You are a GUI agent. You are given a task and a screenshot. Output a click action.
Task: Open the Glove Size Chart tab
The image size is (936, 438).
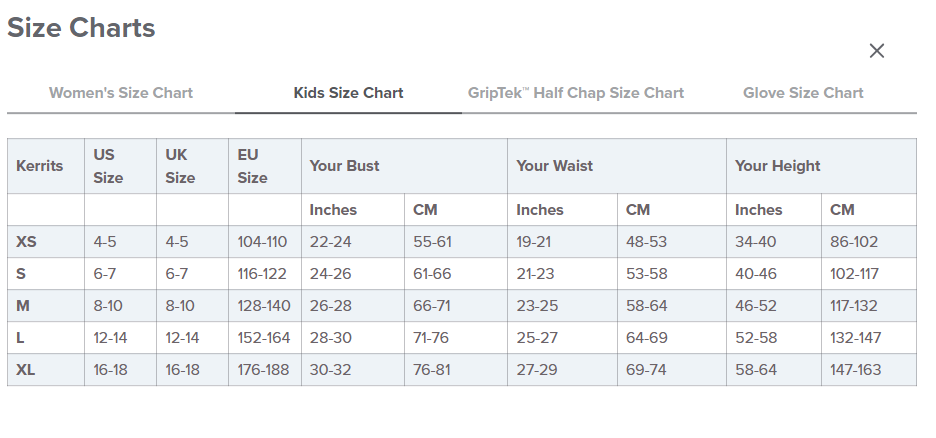[803, 93]
